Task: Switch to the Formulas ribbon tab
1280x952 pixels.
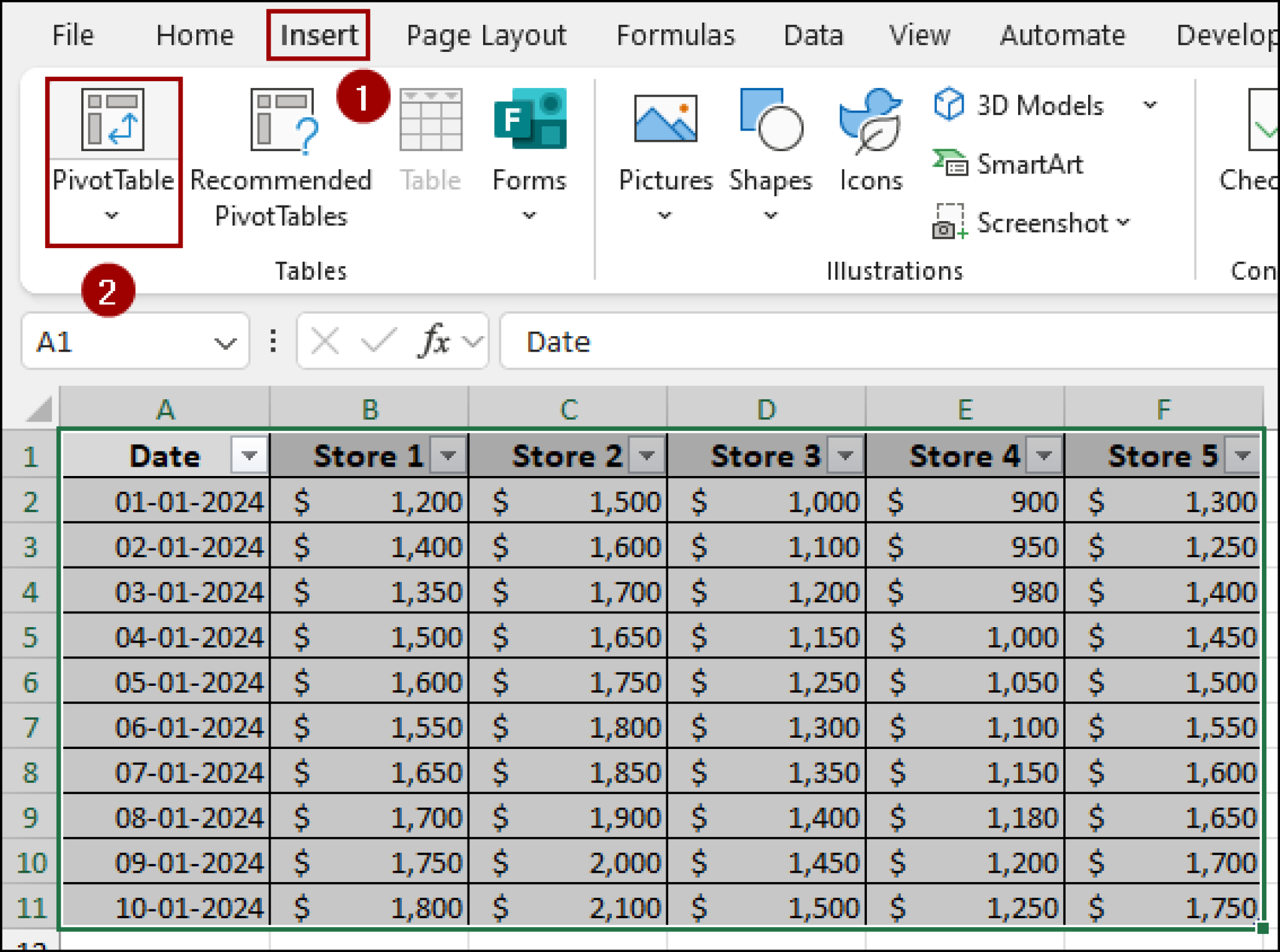Action: 675,34
